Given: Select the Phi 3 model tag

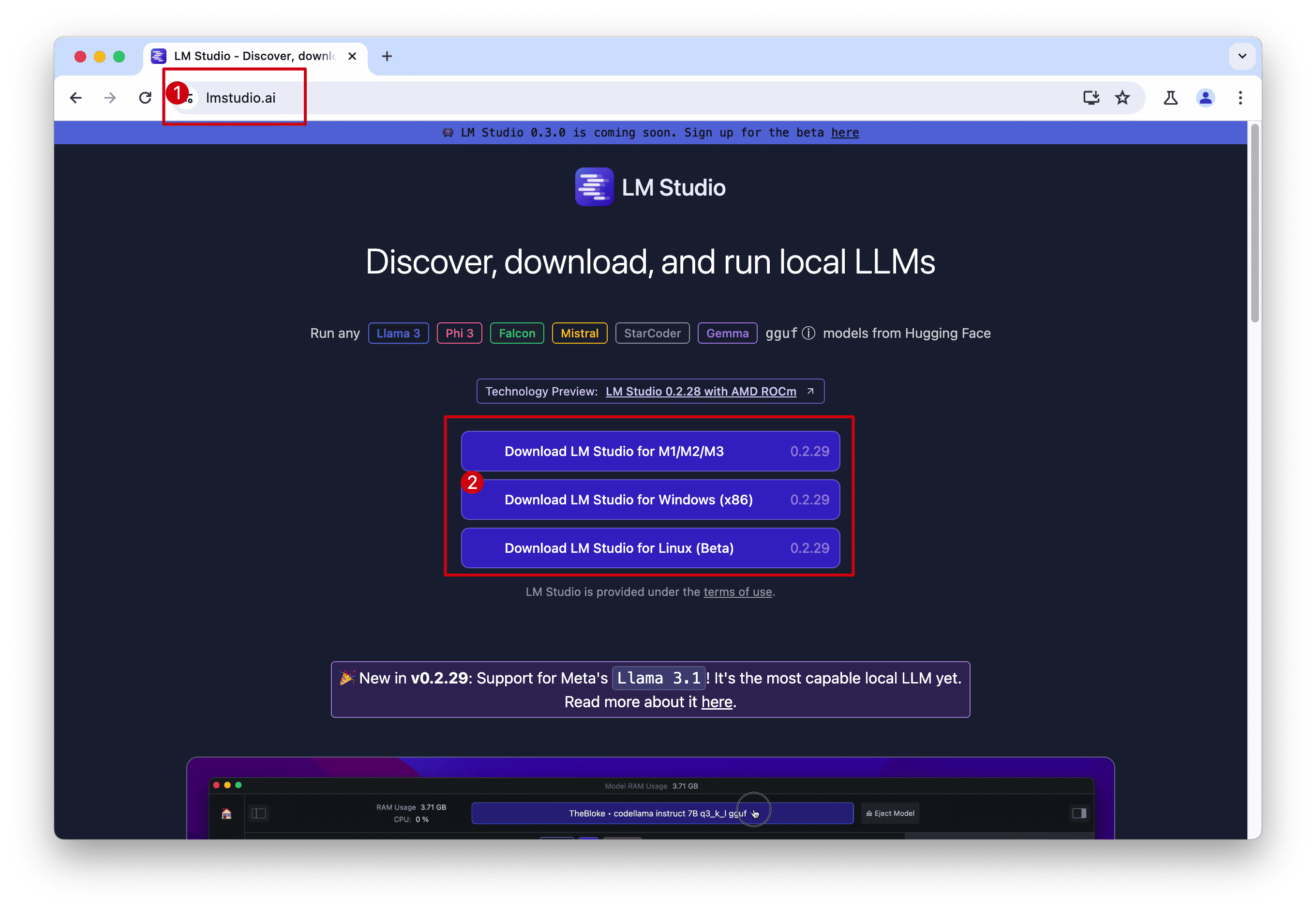Looking at the screenshot, I should pyautogui.click(x=459, y=333).
